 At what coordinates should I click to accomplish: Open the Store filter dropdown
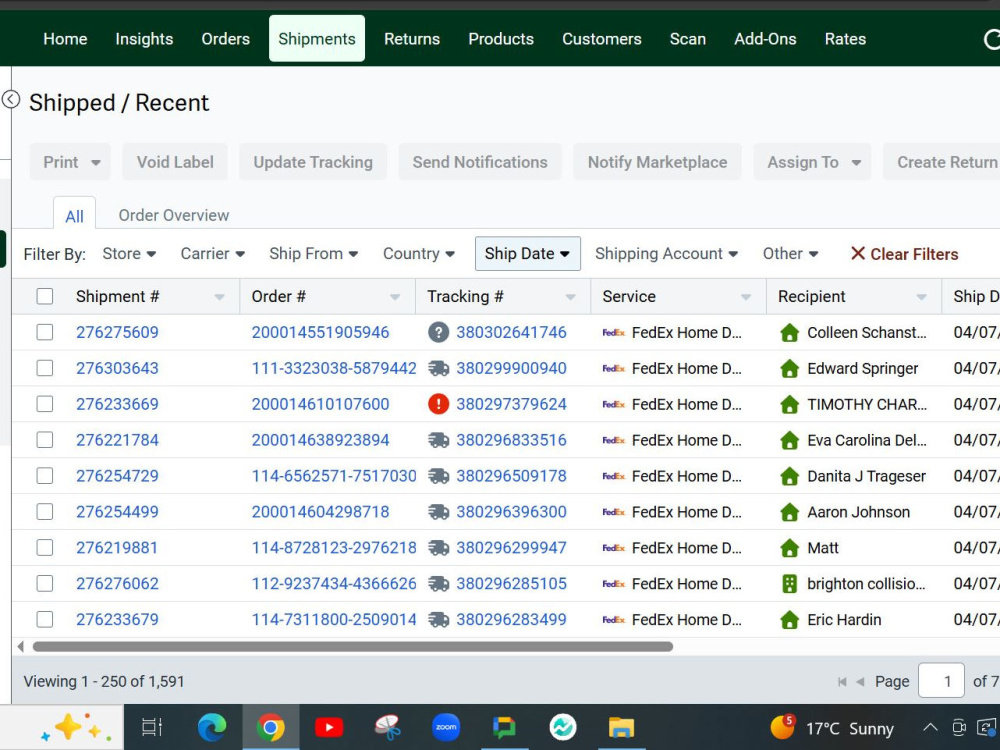coord(129,253)
